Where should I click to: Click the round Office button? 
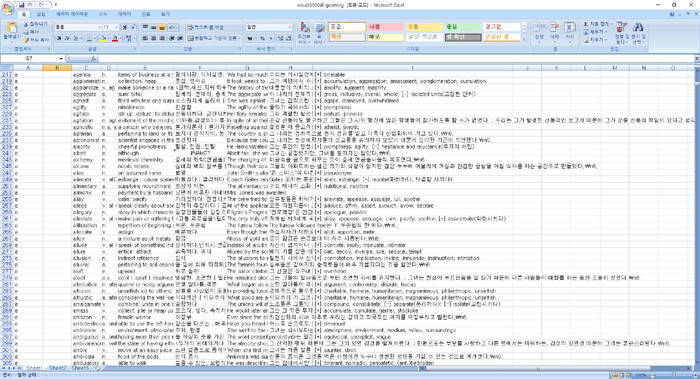(8, 8)
